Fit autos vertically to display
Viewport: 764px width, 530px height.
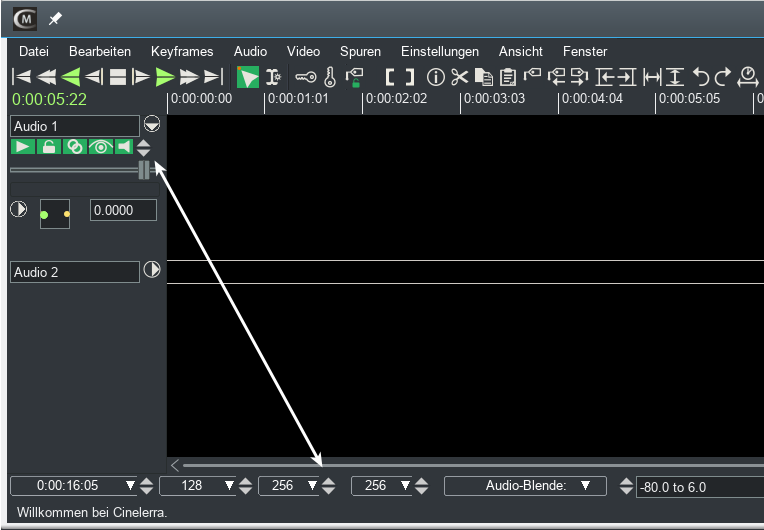pyautogui.click(x=675, y=77)
